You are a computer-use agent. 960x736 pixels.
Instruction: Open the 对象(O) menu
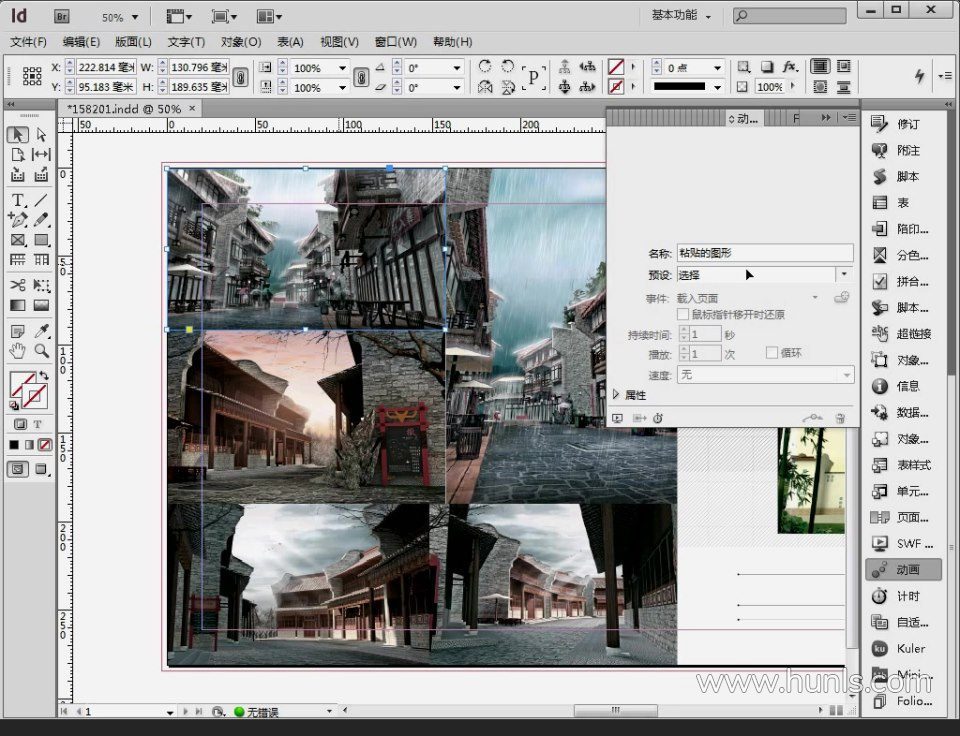pos(240,42)
